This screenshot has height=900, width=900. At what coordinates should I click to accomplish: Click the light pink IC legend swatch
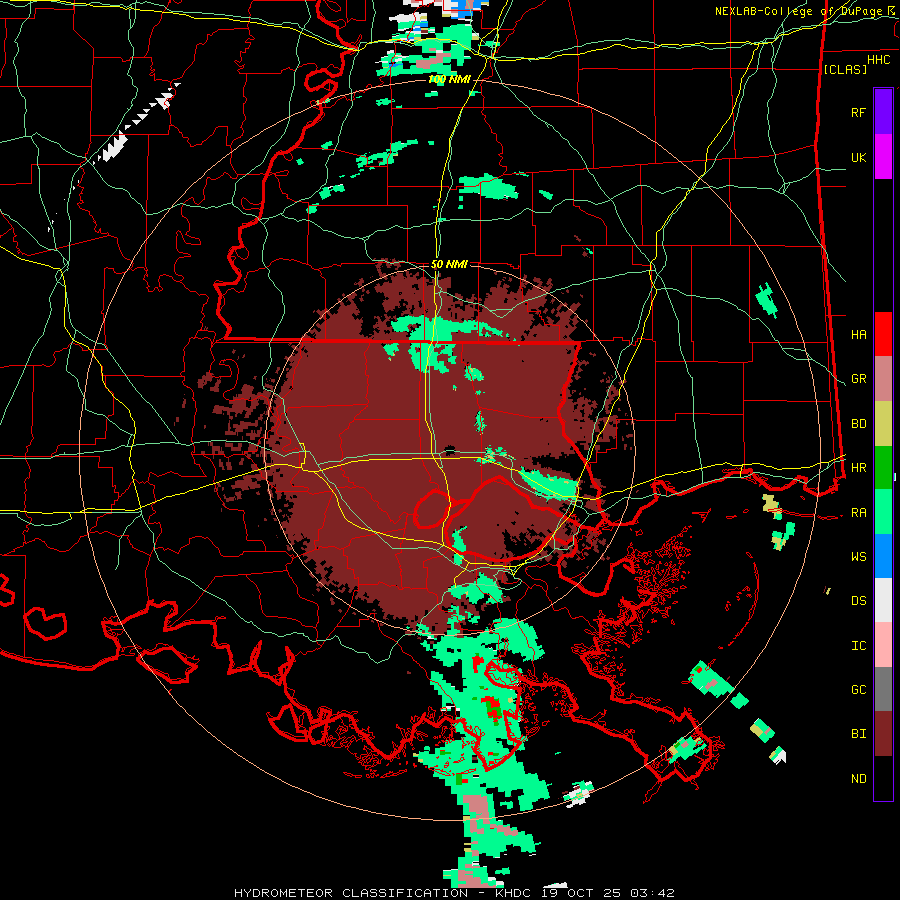tap(883, 645)
